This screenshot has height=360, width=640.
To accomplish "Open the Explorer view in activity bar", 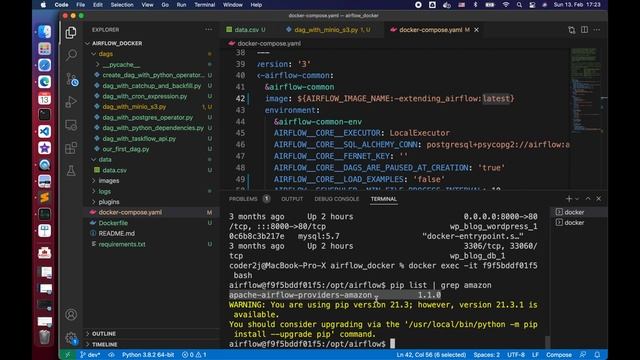I will [71, 33].
